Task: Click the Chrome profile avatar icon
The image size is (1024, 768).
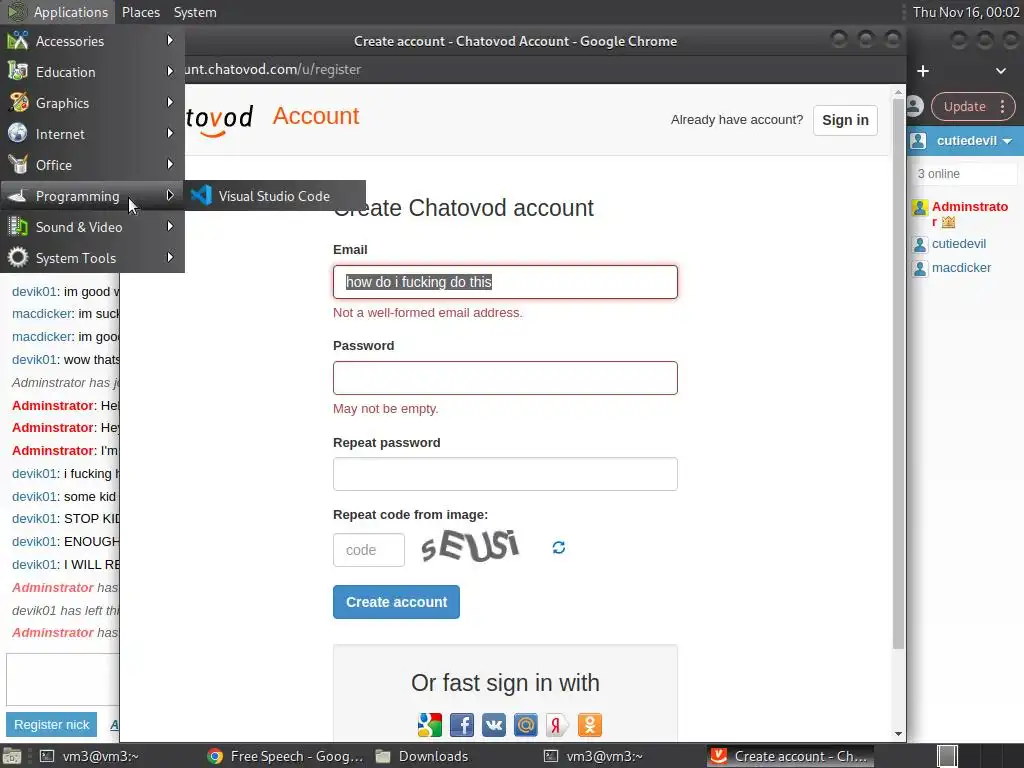Action: (x=915, y=106)
